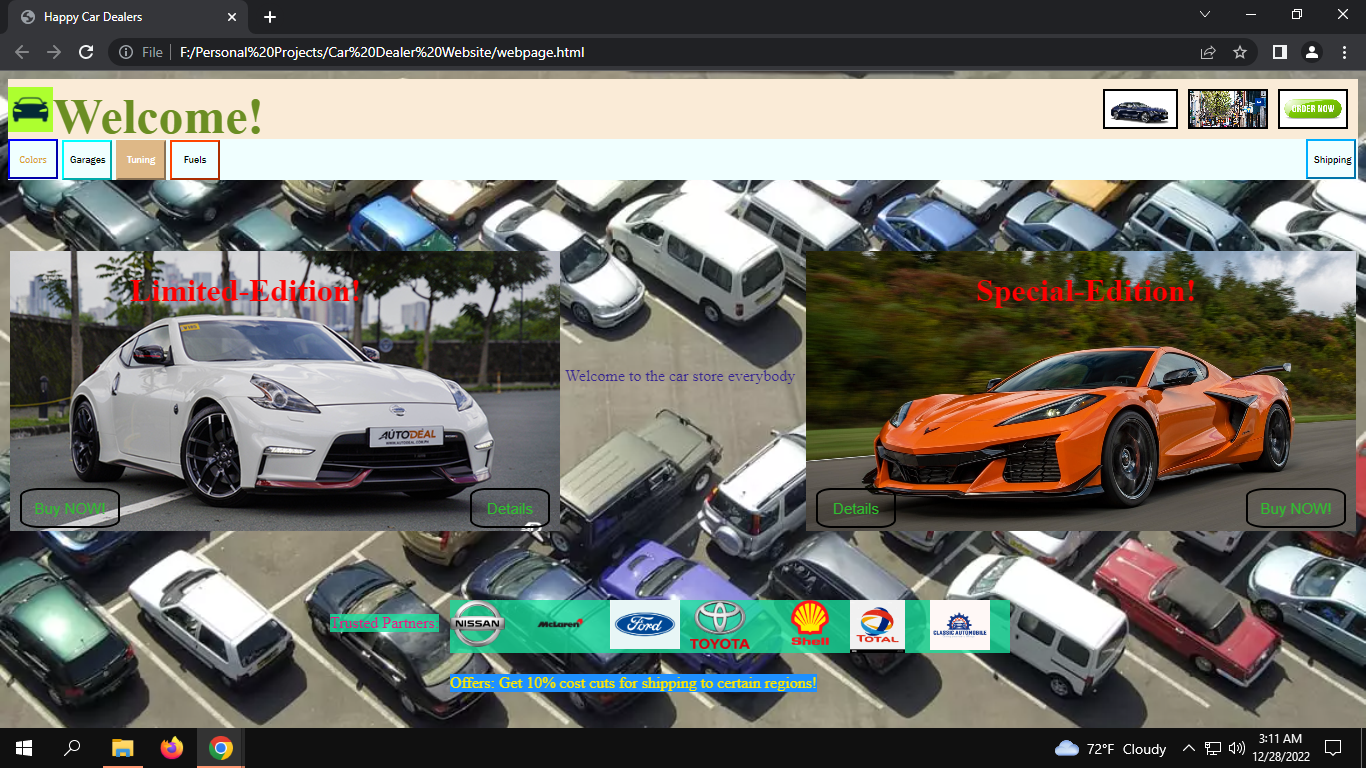Open the Toyota partner logo
This screenshot has width=1366, height=768.
pos(719,625)
